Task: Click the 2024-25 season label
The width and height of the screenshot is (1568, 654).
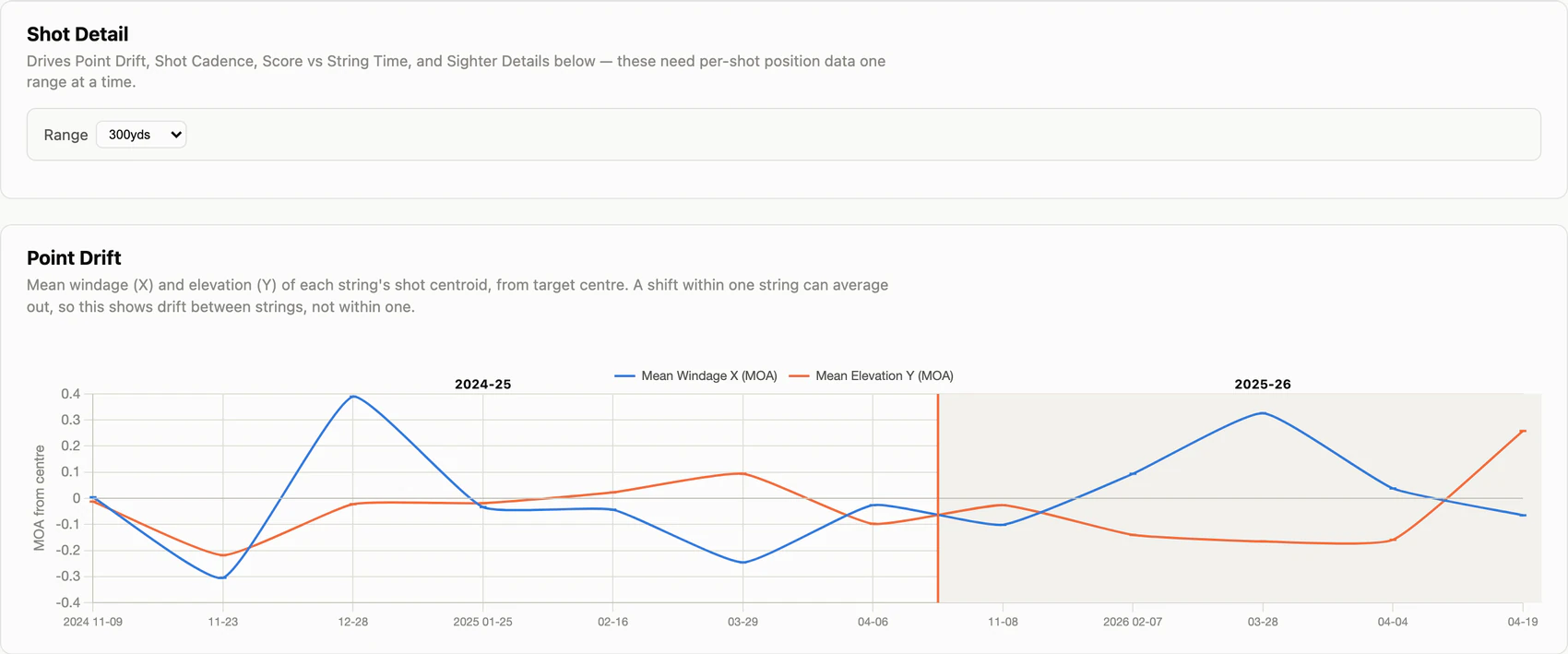Action: point(482,385)
